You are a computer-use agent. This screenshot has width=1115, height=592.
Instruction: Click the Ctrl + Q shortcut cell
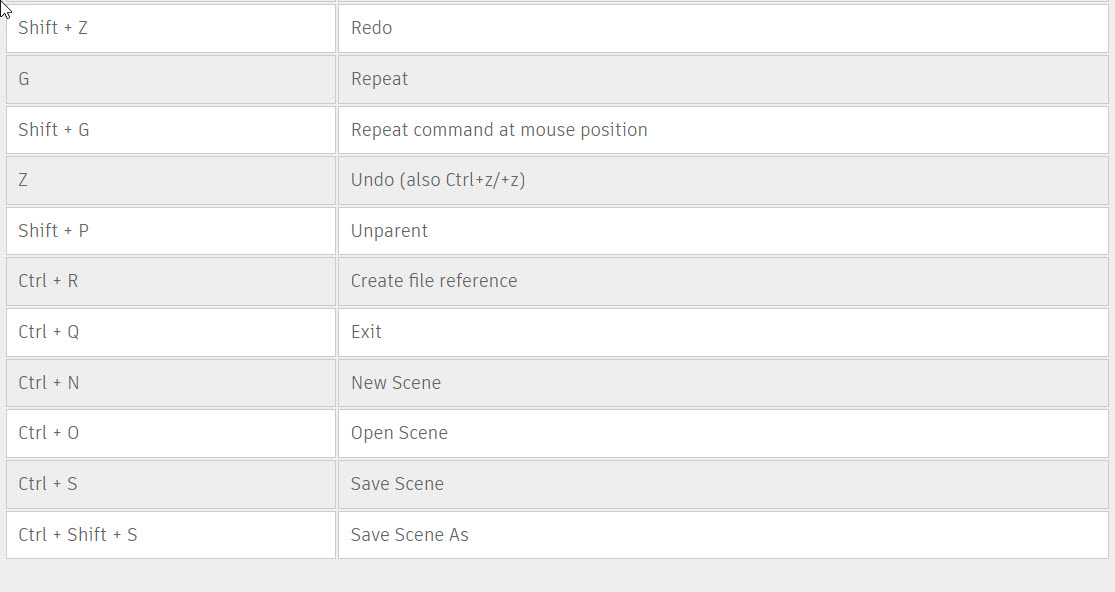(171, 333)
